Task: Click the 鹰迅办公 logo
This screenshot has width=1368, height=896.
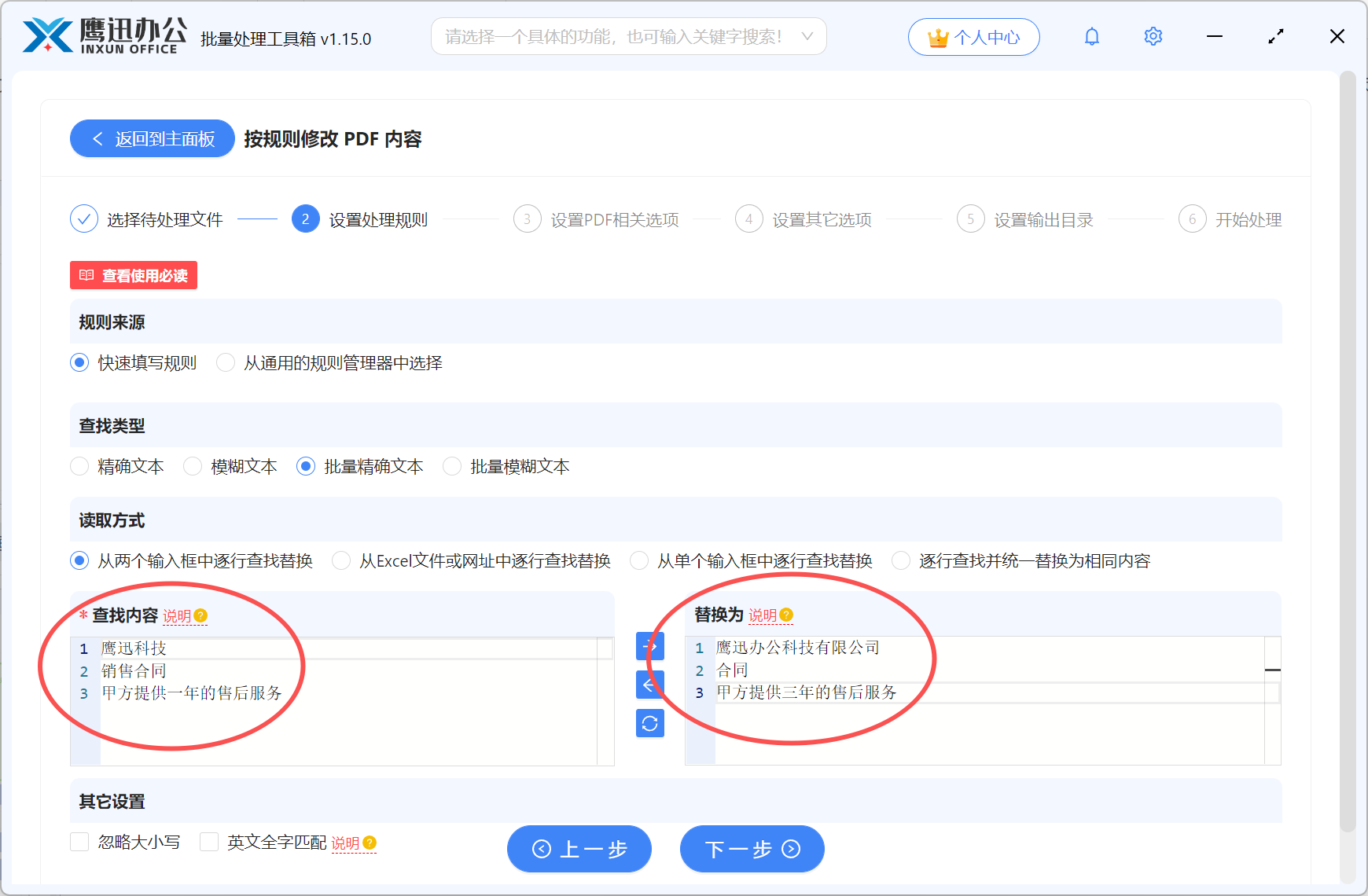Action: pos(102,36)
